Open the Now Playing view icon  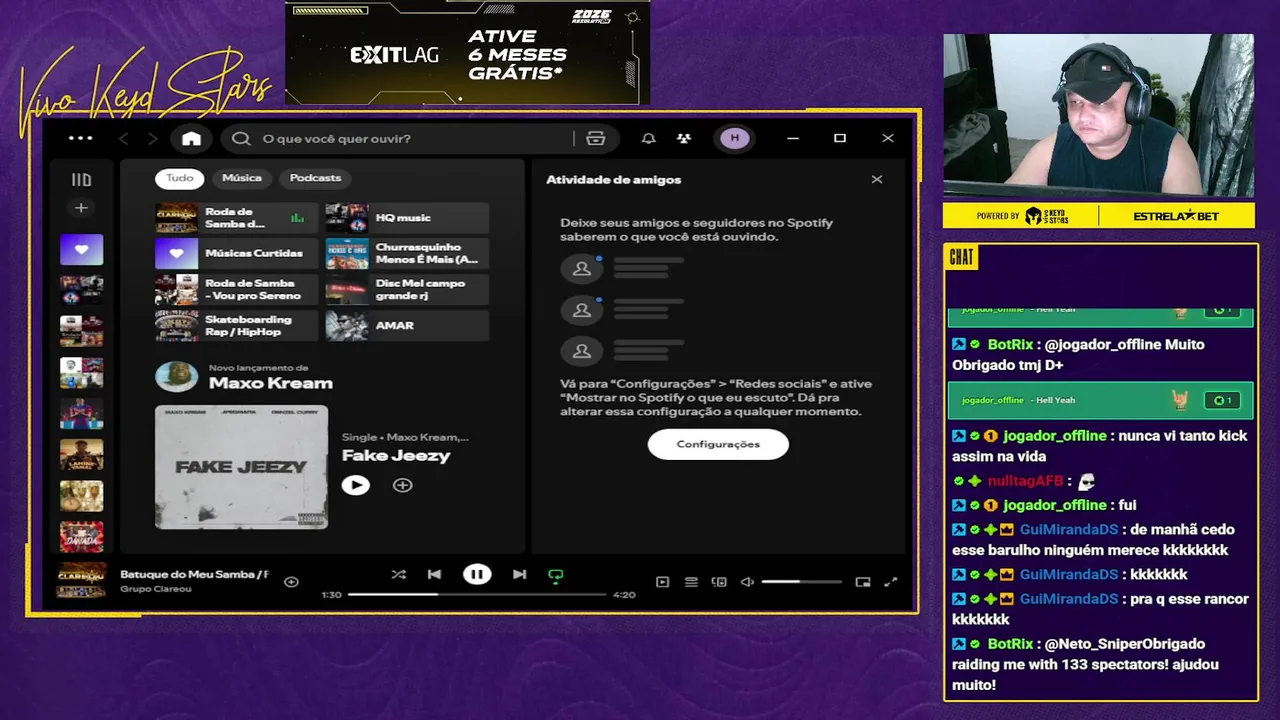pos(662,582)
